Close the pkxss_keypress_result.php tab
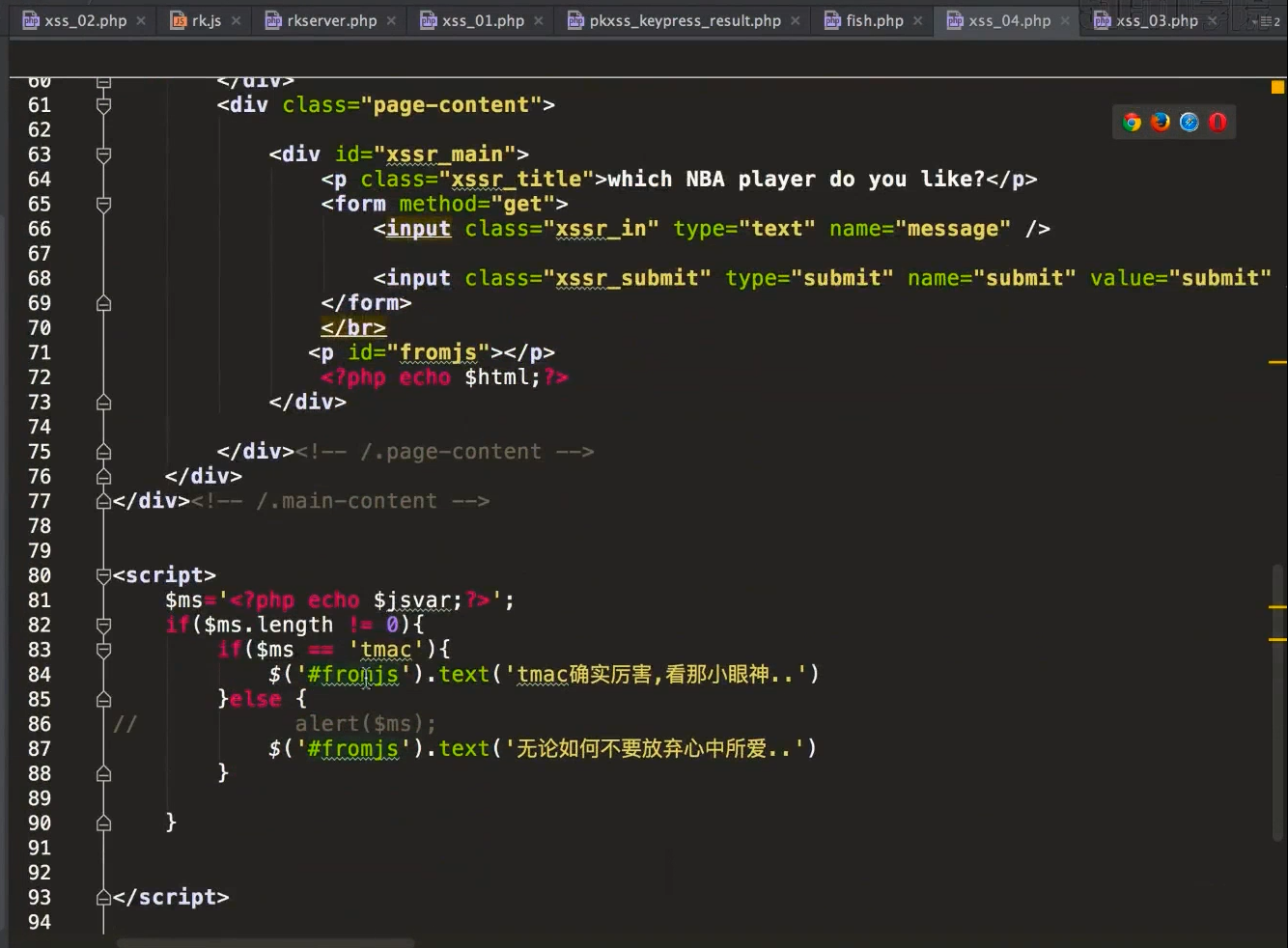The image size is (1288, 948). point(795,20)
